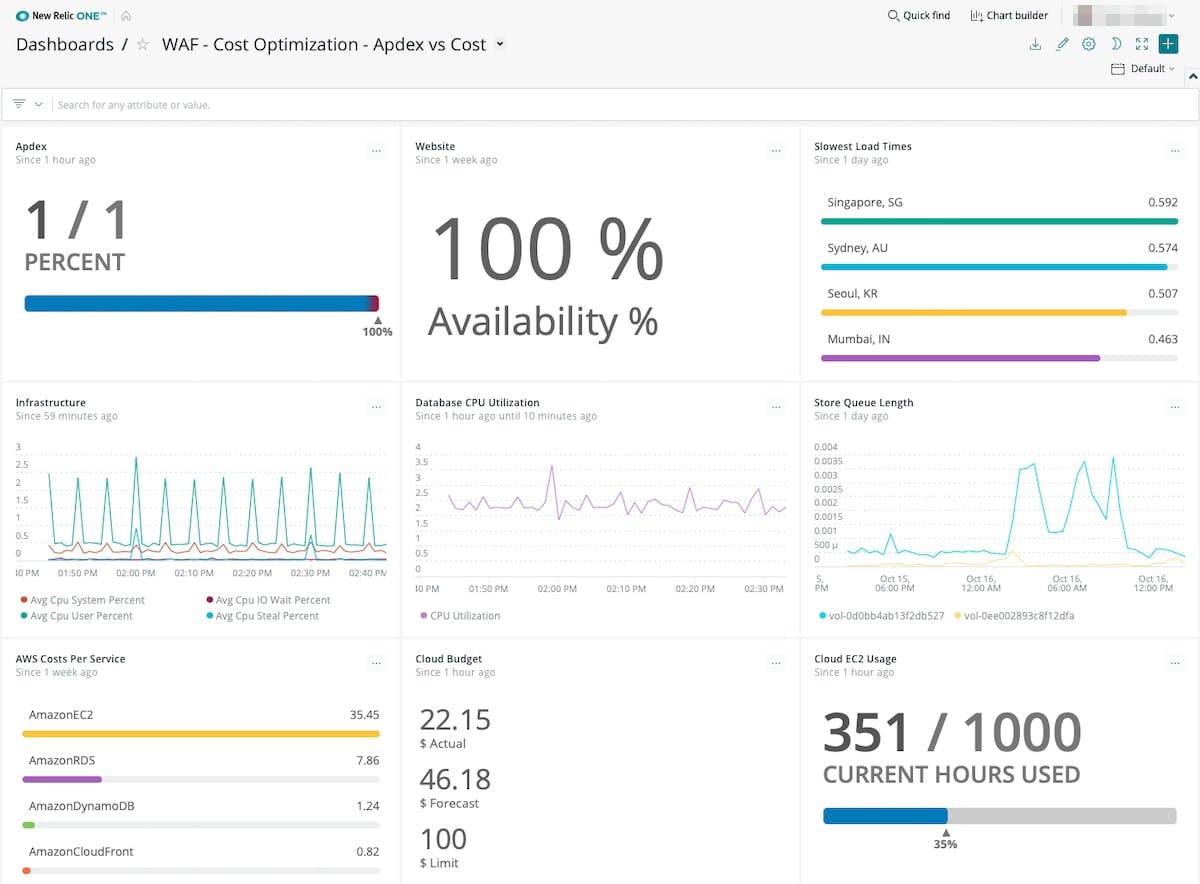Toggle vol-0ee002893c8f12dfa legend series
The image size is (1200, 884).
[x=1016, y=616]
